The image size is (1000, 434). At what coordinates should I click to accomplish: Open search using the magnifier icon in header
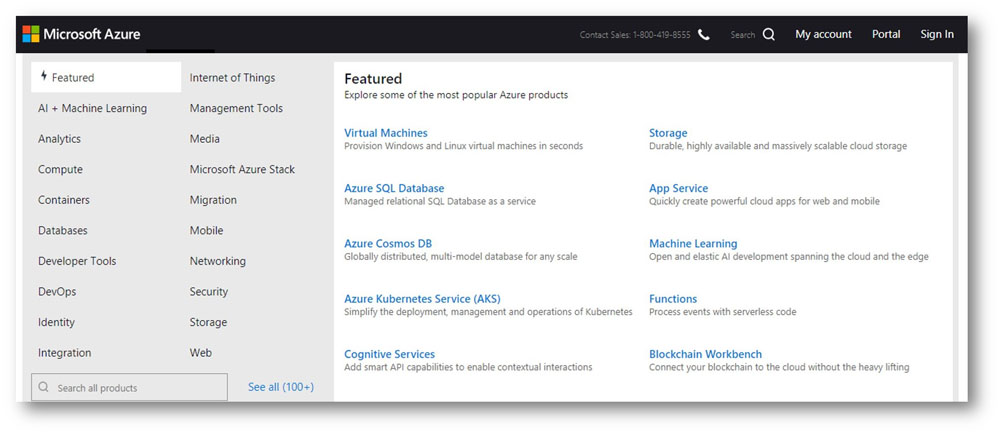click(x=768, y=34)
